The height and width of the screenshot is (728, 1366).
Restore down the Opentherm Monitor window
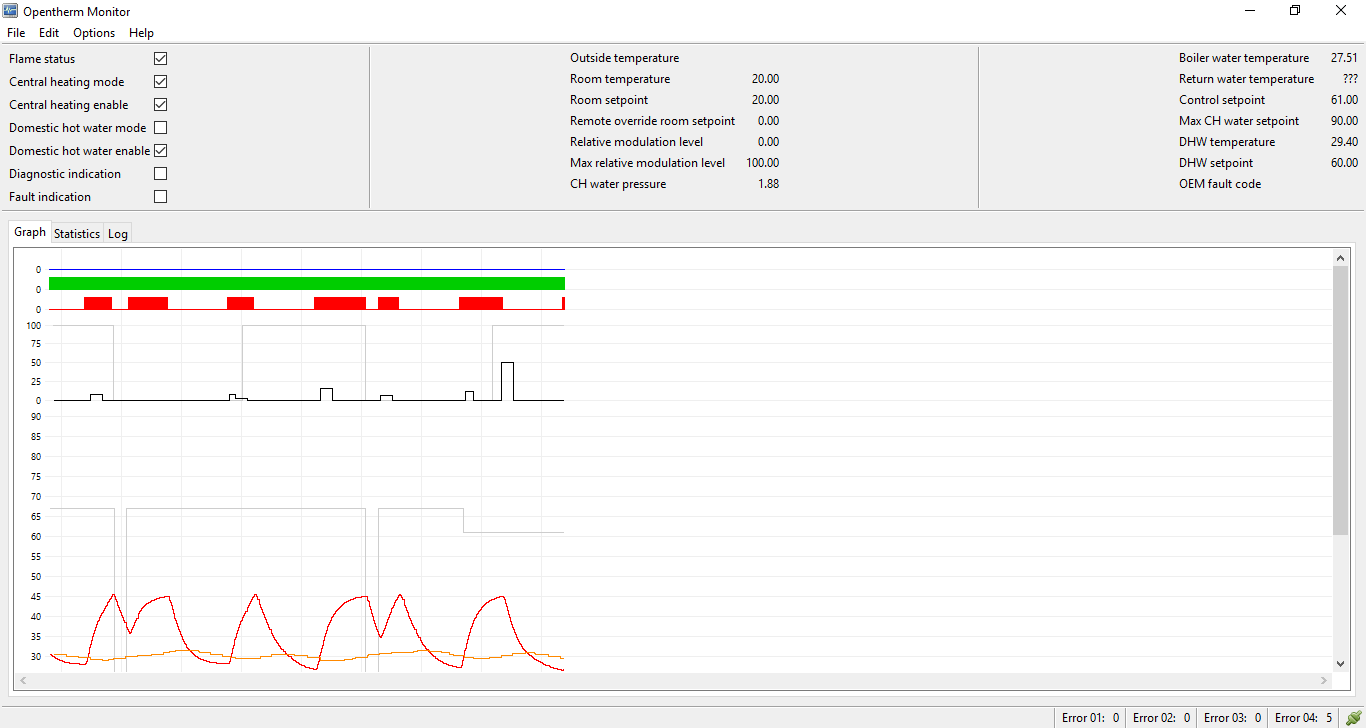point(1295,10)
